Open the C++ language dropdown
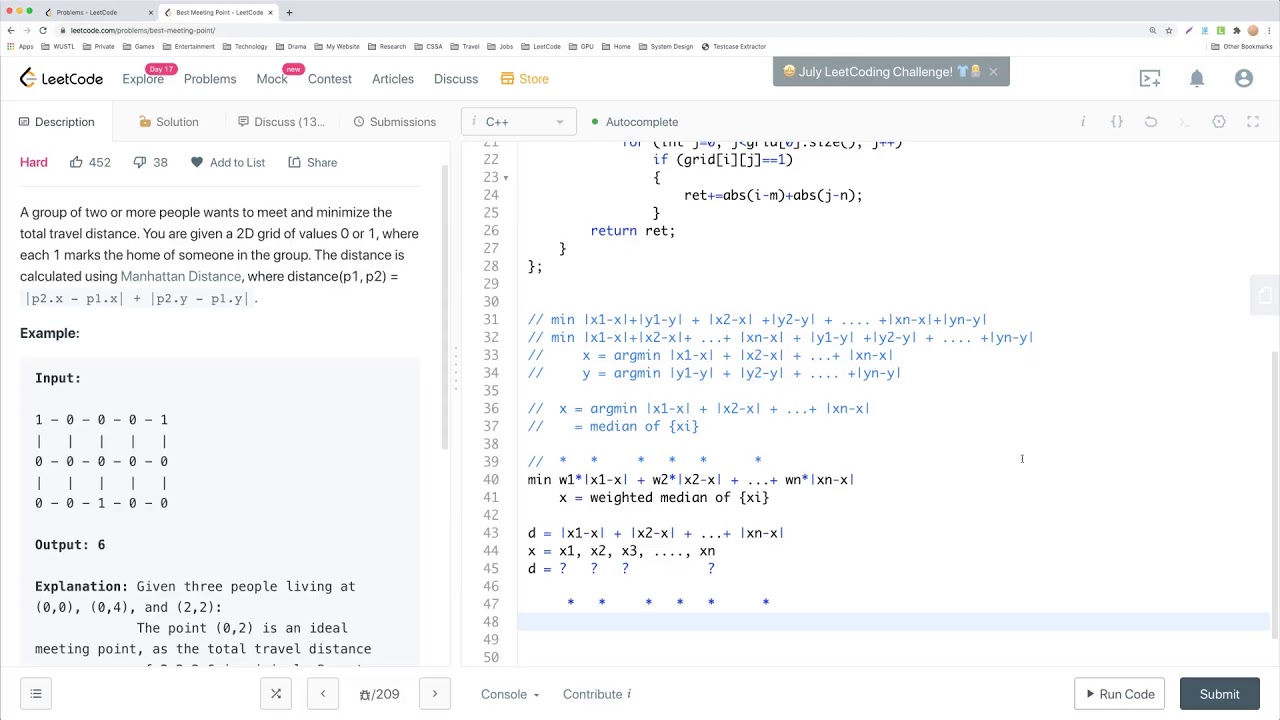The height and width of the screenshot is (720, 1280). pyautogui.click(x=519, y=122)
